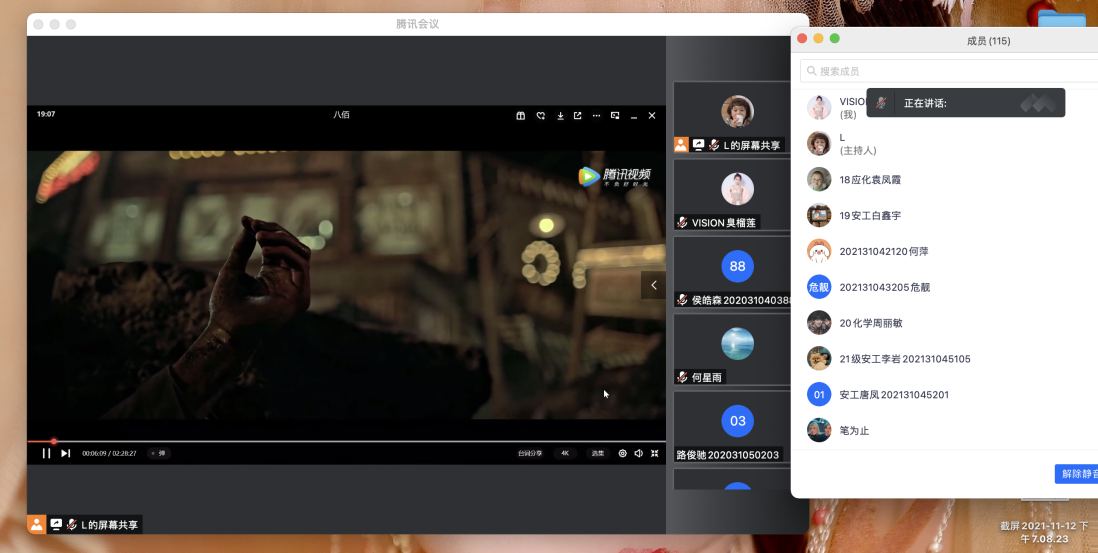Minimize the shared video player window
Viewport: 1098px width, 553px height.
(x=634, y=116)
